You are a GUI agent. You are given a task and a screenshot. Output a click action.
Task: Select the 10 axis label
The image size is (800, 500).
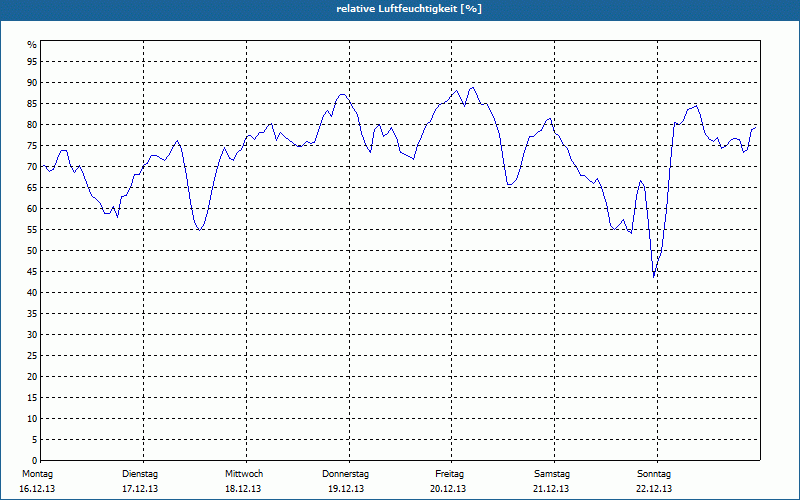point(32,418)
